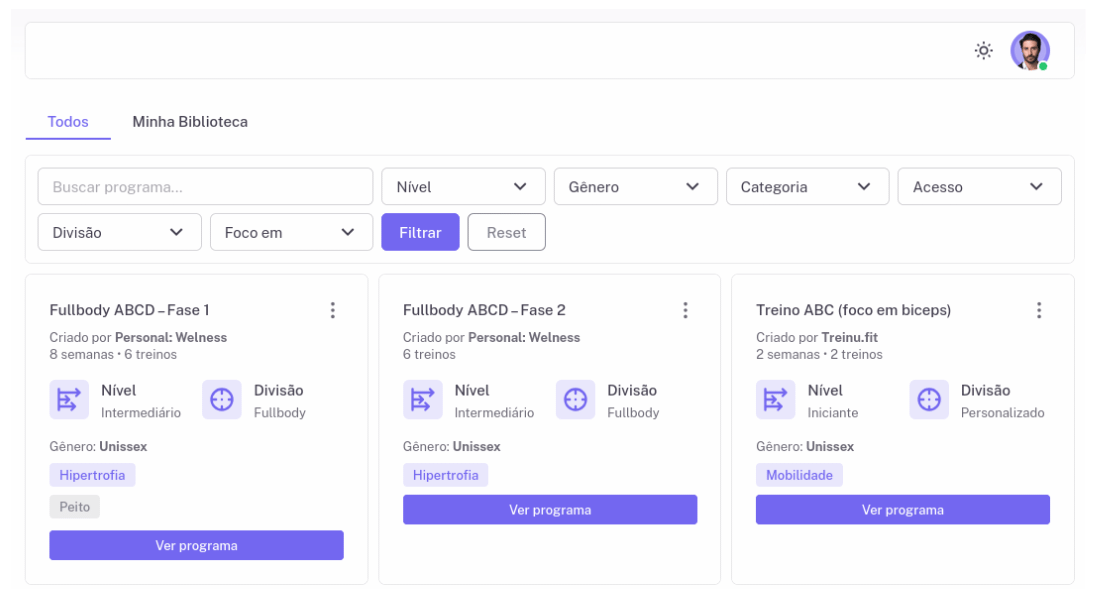Expand the Nível filter dropdown
Image resolution: width=1100 pixels, height=600 pixels.
point(463,187)
